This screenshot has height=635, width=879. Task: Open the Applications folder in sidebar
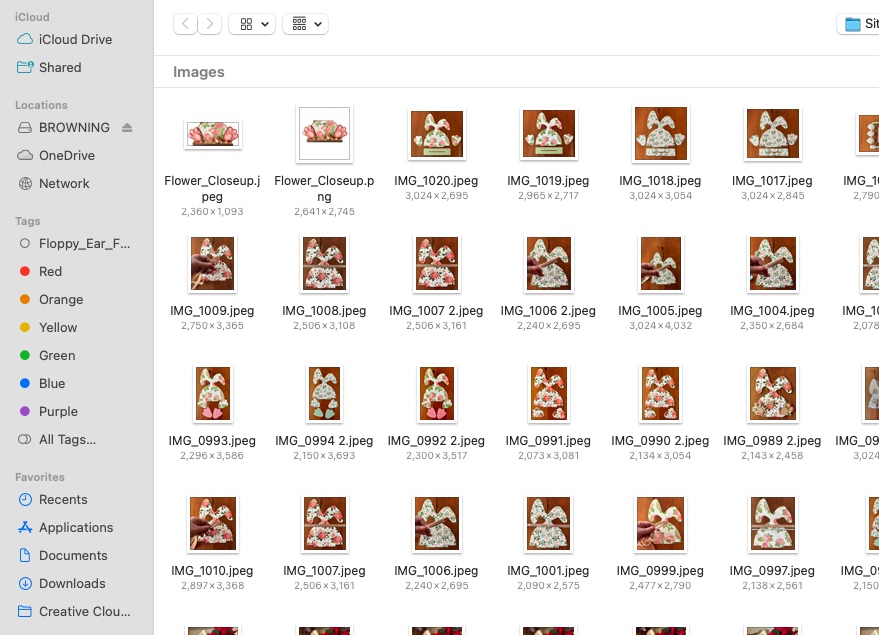74,527
